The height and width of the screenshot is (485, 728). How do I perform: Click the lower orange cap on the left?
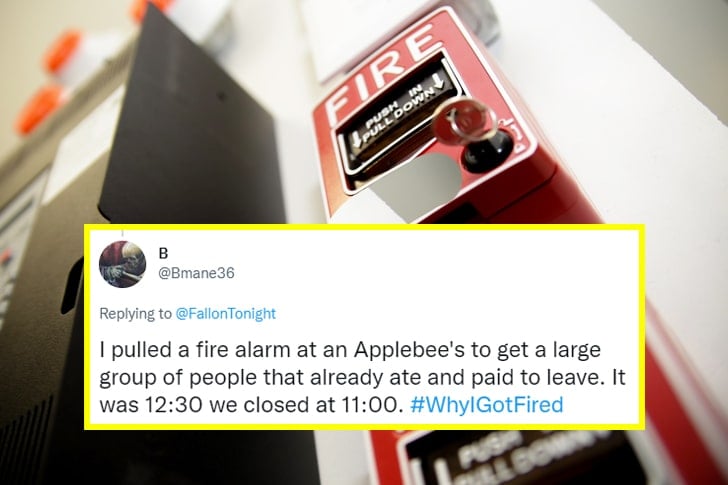pyautogui.click(x=37, y=110)
